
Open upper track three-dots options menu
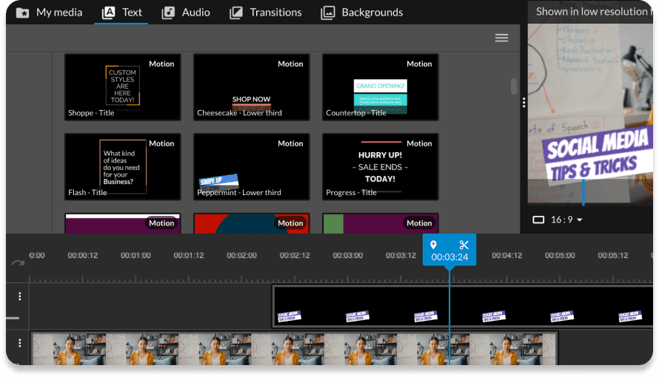pyautogui.click(x=20, y=296)
